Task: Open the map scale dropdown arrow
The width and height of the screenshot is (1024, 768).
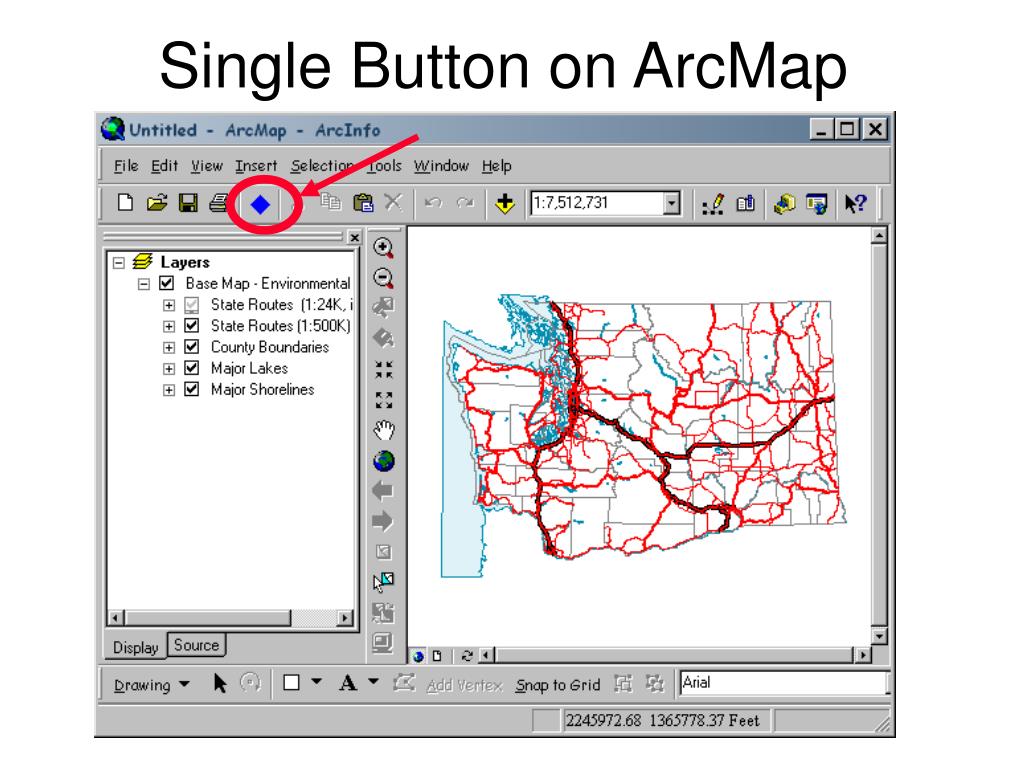Action: [x=671, y=203]
